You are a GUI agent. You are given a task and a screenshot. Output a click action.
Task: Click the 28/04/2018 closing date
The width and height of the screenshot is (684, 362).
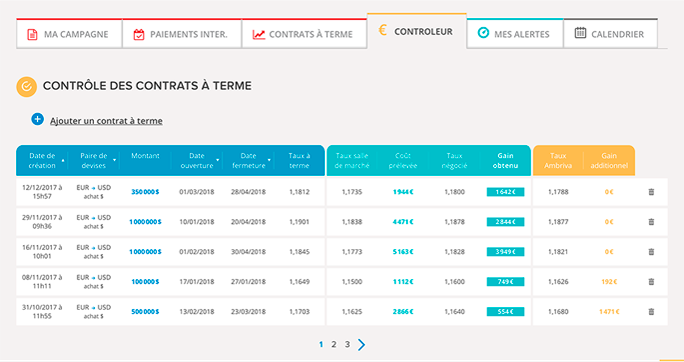248,192
